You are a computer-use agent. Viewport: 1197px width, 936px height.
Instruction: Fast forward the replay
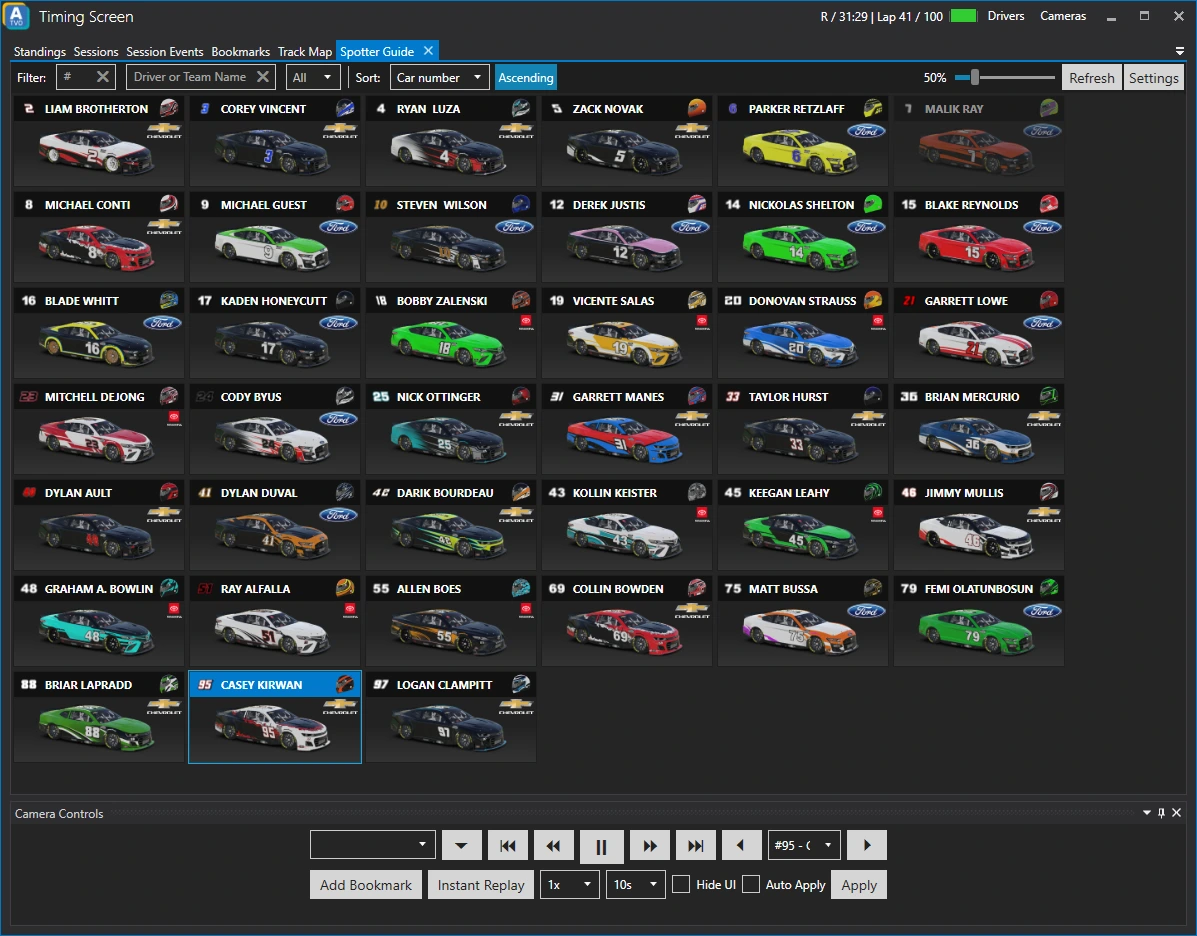[650, 845]
